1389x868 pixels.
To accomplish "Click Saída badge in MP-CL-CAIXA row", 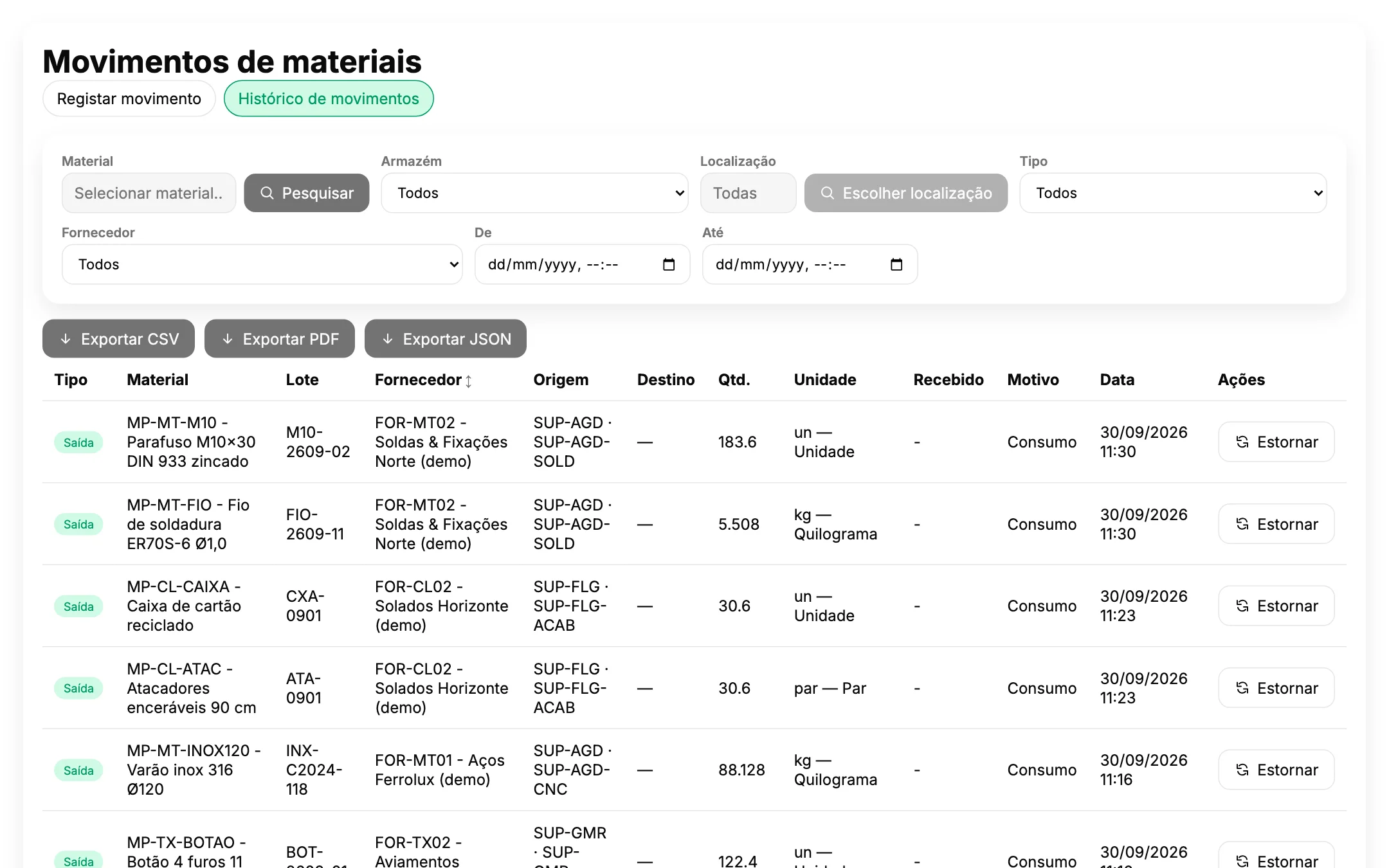I will pos(78,606).
